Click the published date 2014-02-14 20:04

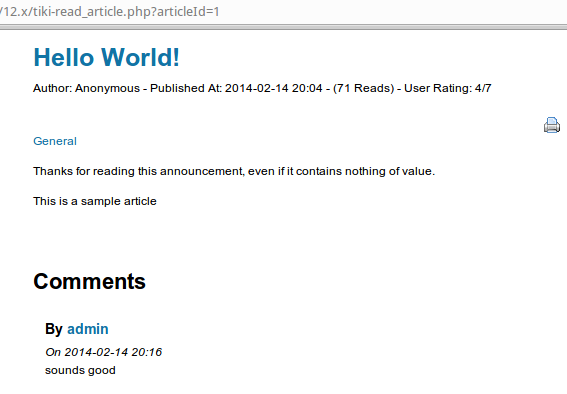click(273, 88)
